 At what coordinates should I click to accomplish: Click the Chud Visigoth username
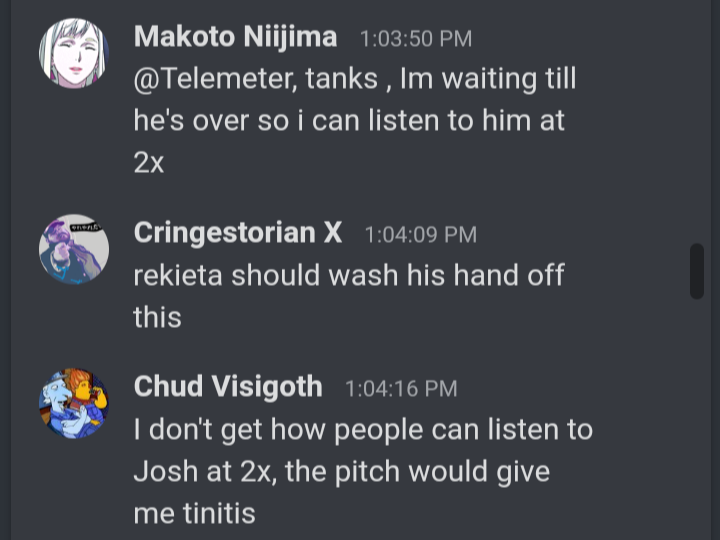click(228, 387)
